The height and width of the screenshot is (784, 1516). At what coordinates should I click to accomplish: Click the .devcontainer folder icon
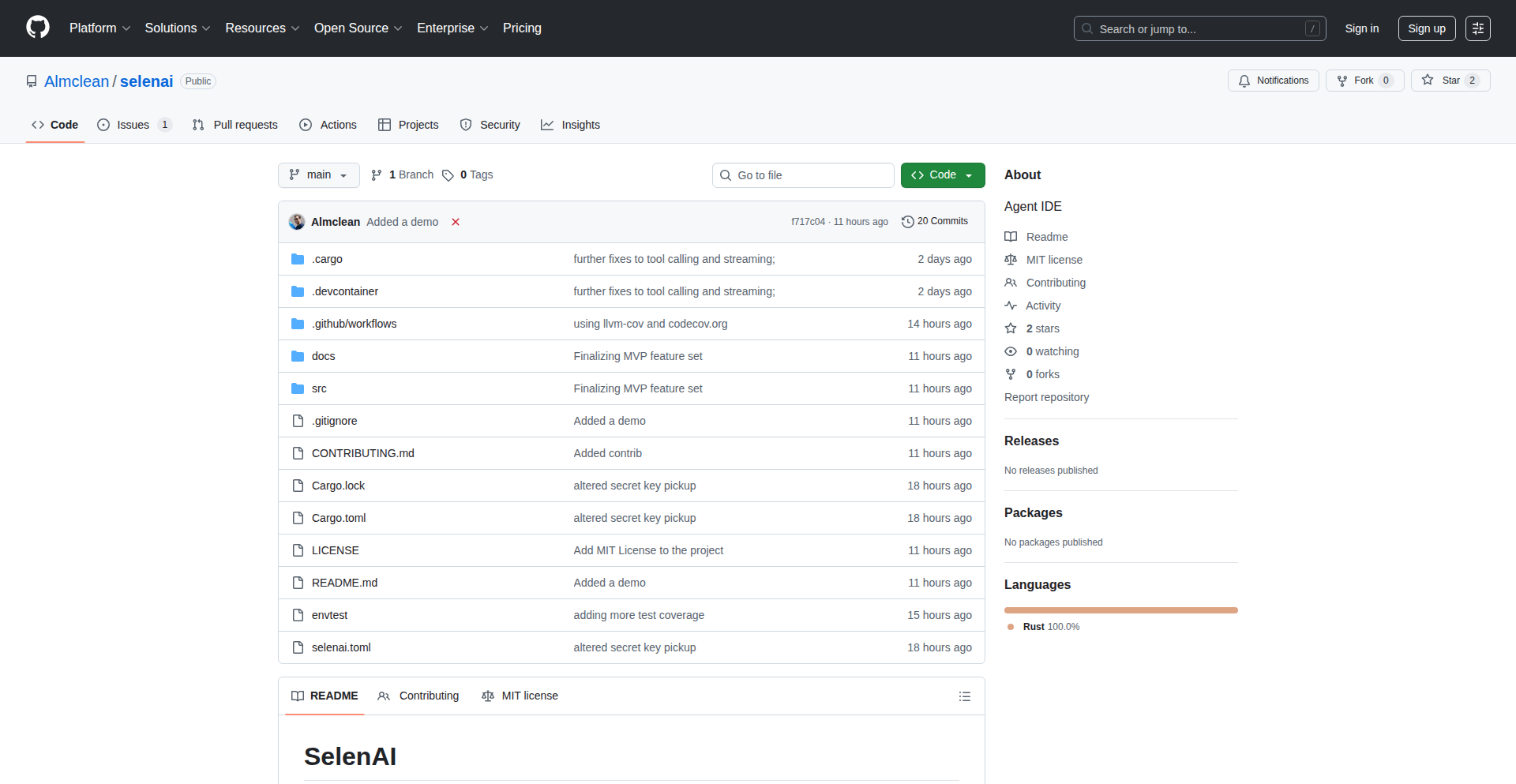(x=298, y=291)
